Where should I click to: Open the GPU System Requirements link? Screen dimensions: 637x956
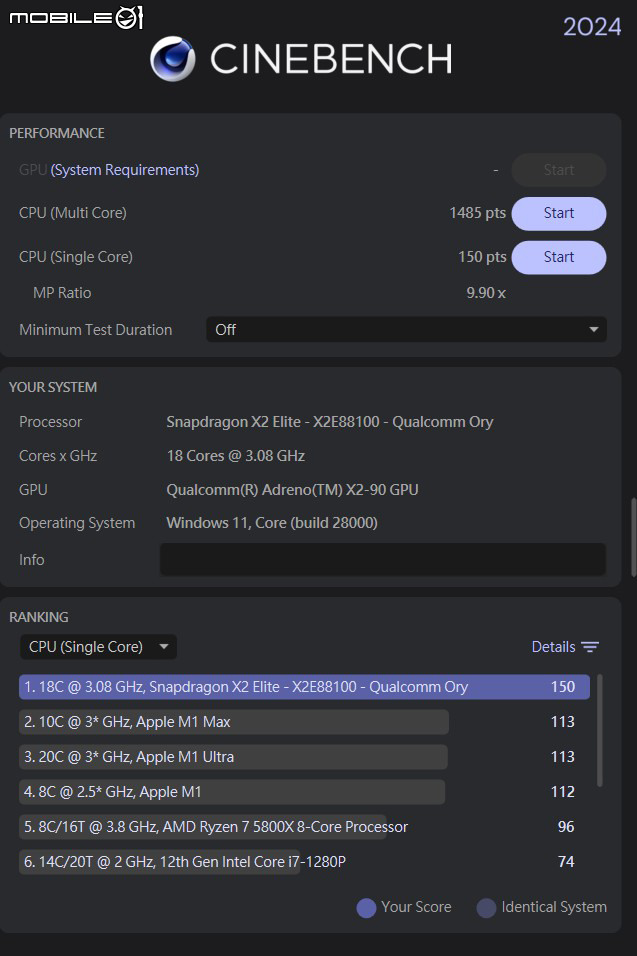125,170
